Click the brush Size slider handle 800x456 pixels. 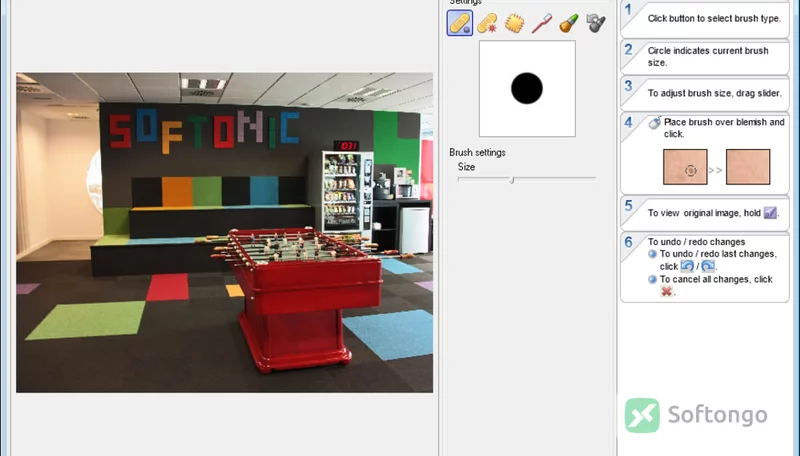click(512, 180)
